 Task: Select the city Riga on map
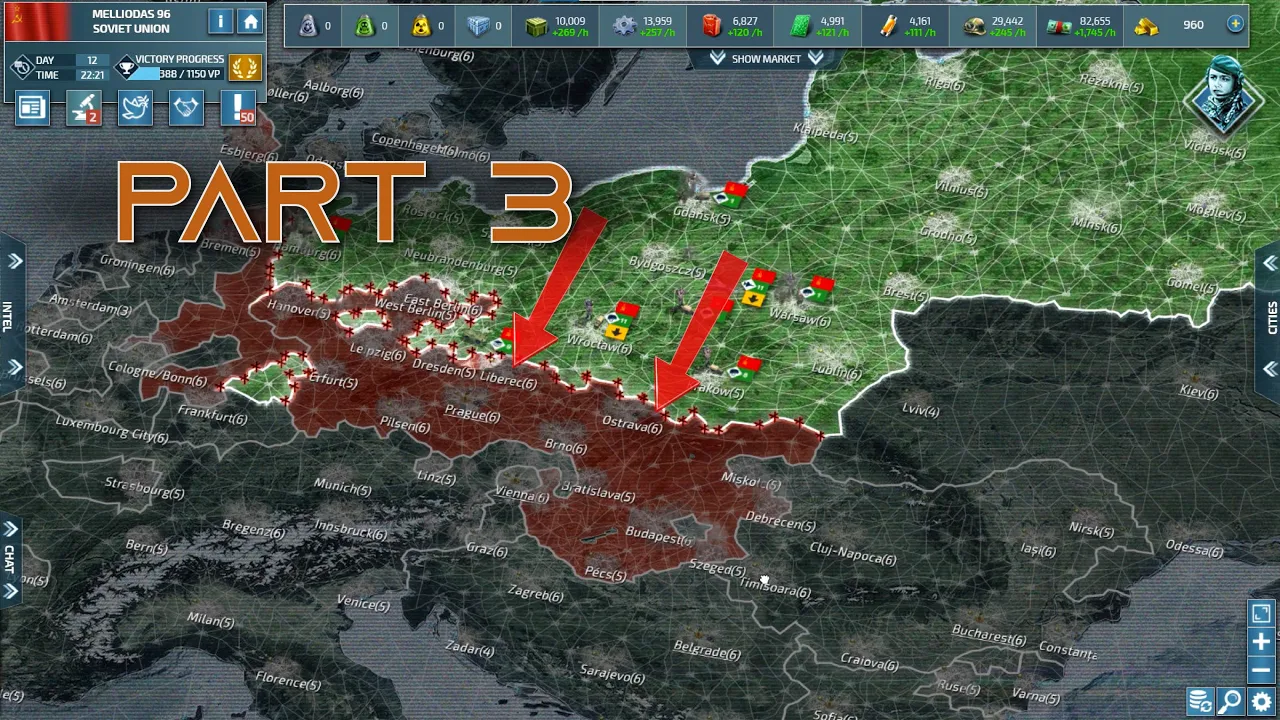[944, 85]
